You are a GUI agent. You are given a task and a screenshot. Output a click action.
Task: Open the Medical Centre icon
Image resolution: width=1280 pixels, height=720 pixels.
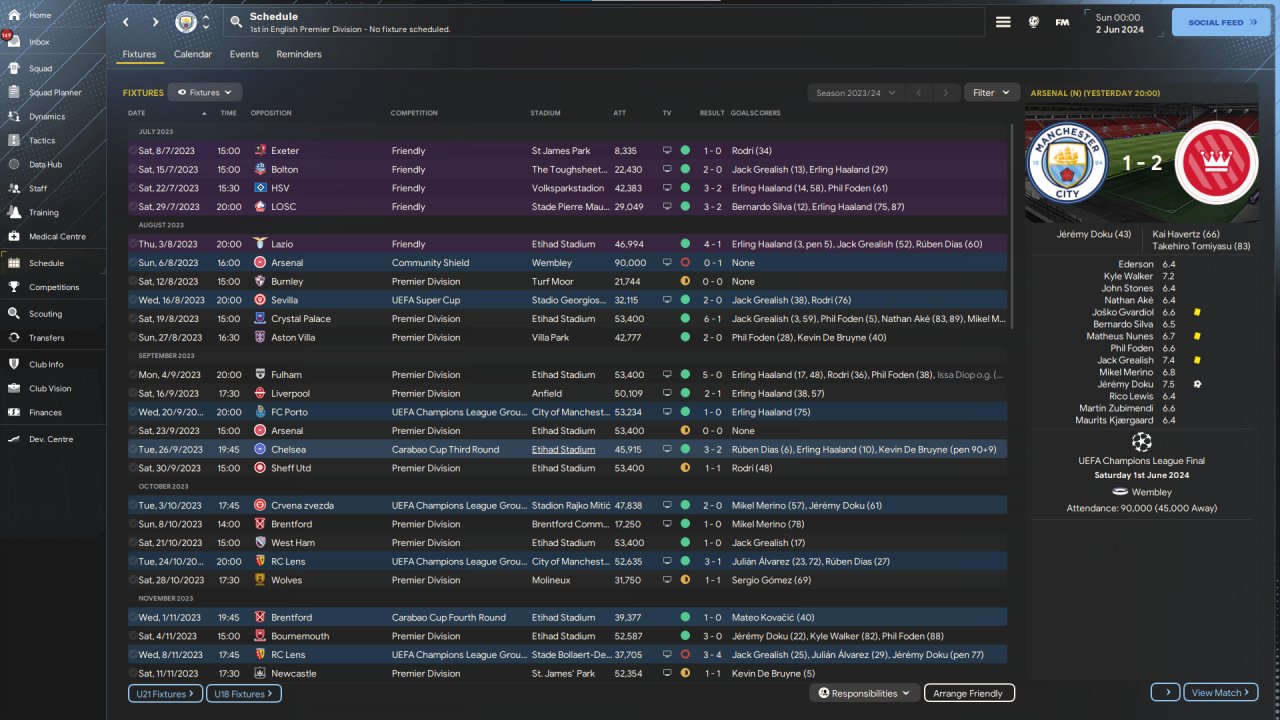(15, 236)
